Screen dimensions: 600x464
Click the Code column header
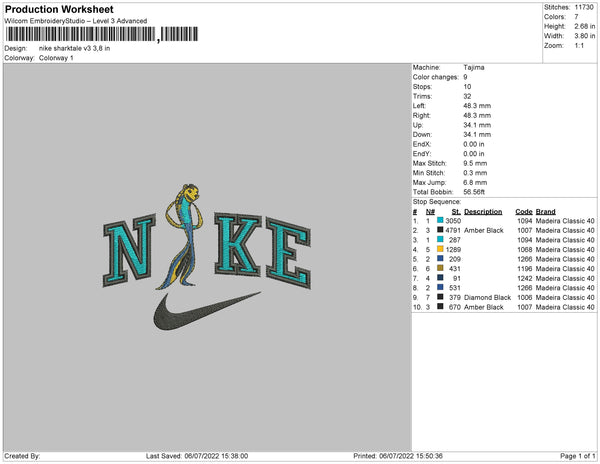(523, 212)
